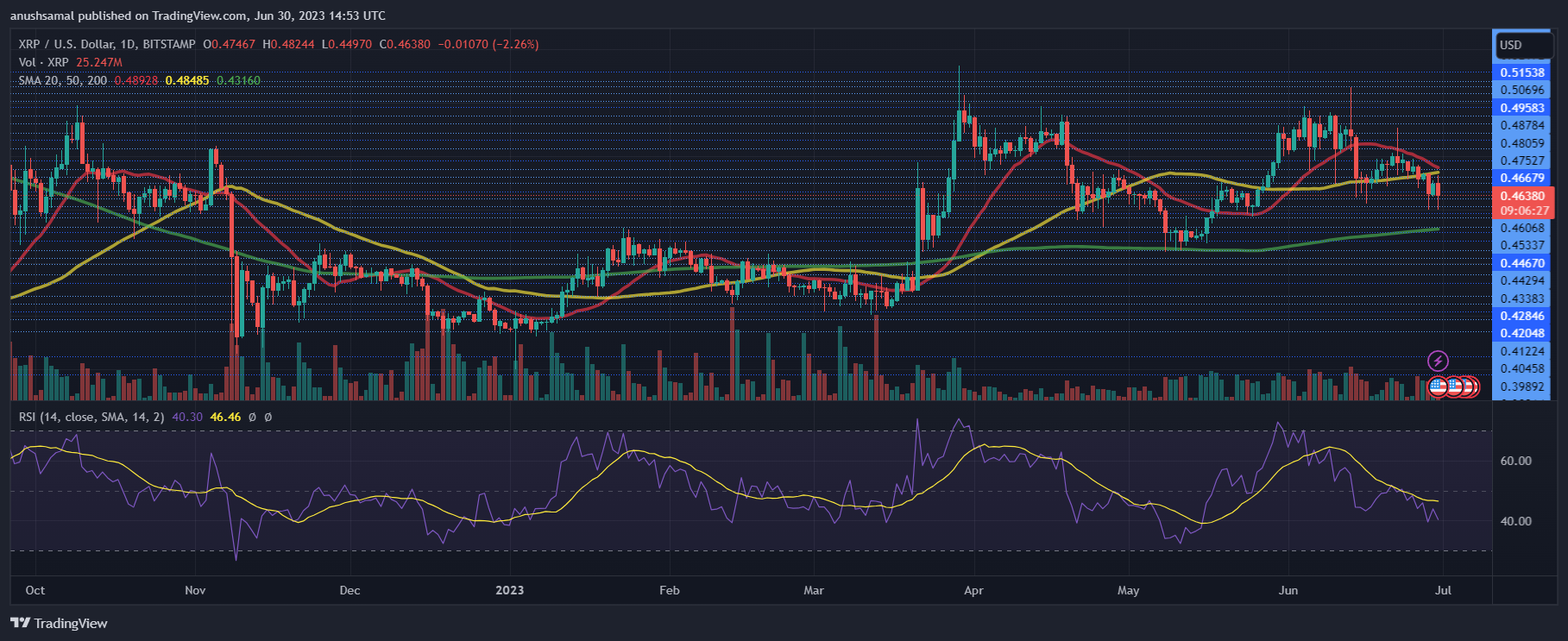Click the highlighted 0.42846 price line label
This screenshot has width=1568, height=641.
(1522, 316)
